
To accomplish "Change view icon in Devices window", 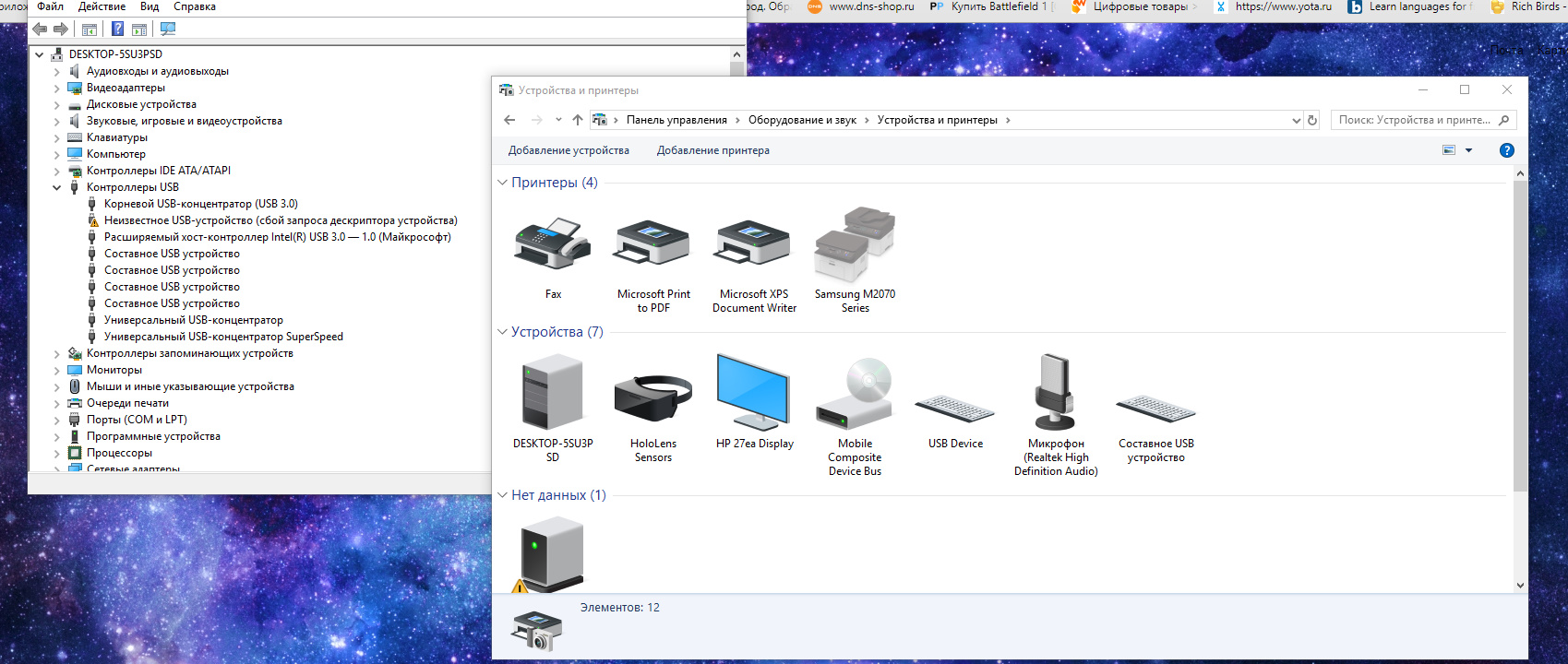I will 1449,150.
